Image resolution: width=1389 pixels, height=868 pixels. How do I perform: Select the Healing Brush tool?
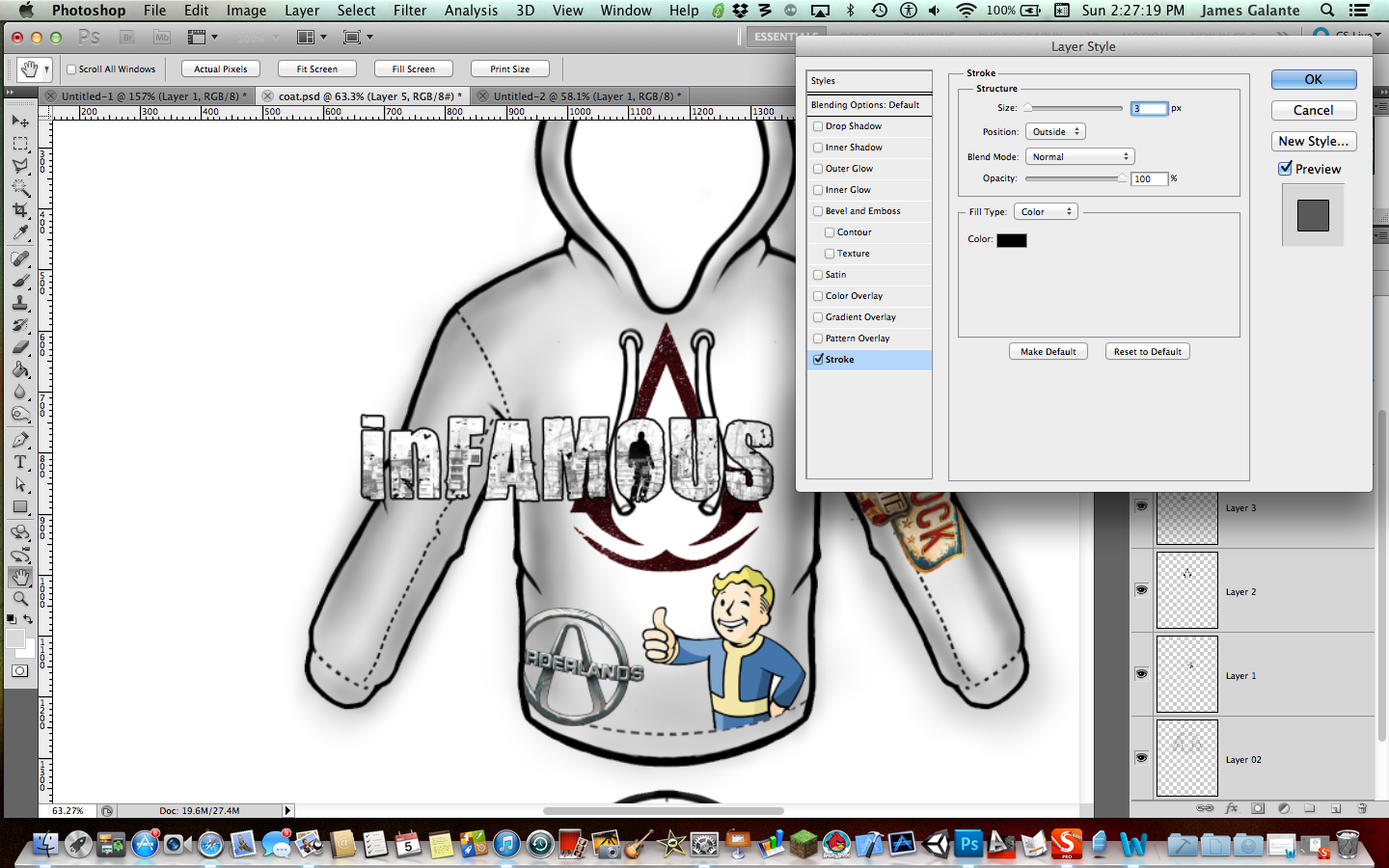coord(20,258)
